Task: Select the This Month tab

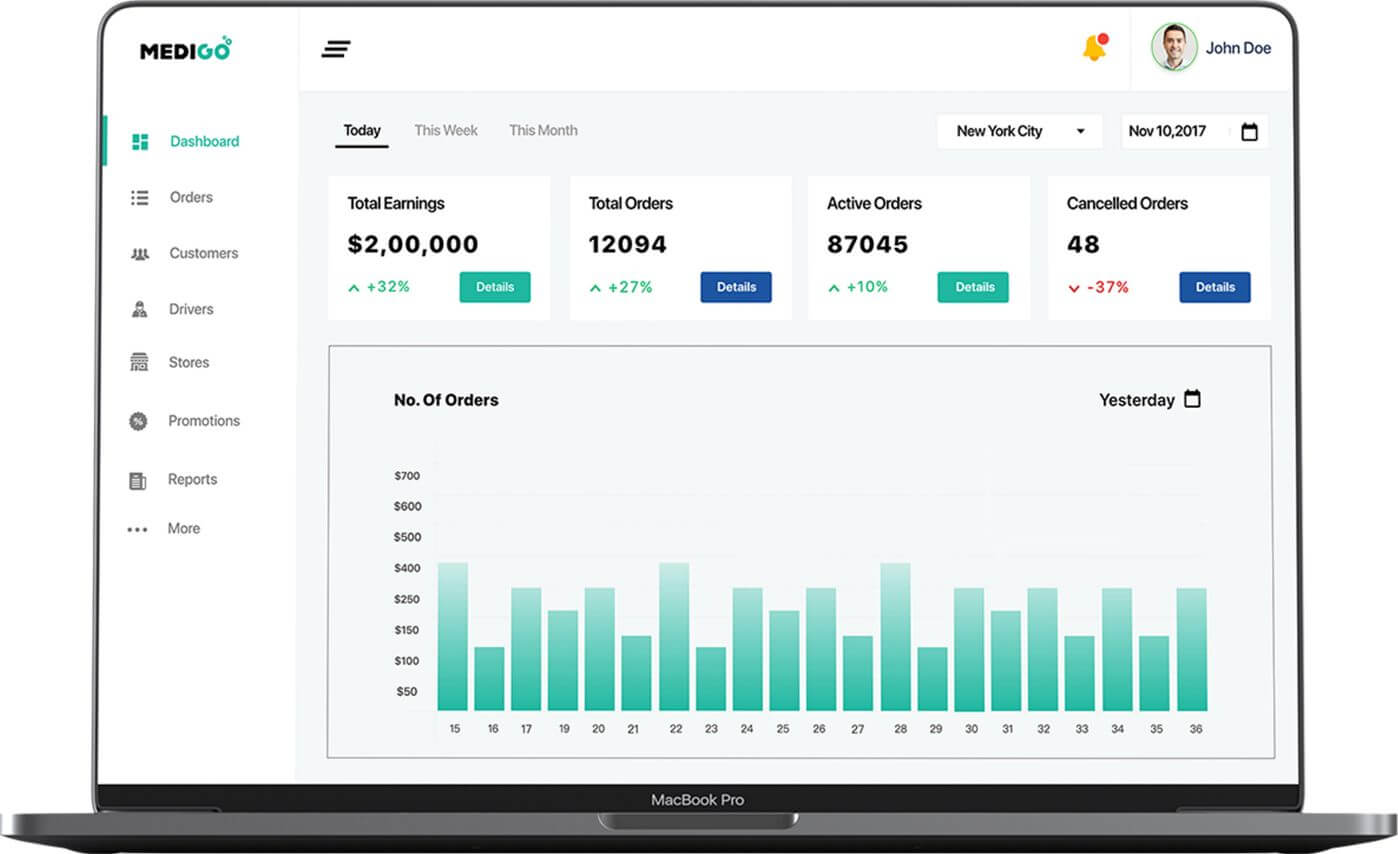Action: (x=543, y=130)
